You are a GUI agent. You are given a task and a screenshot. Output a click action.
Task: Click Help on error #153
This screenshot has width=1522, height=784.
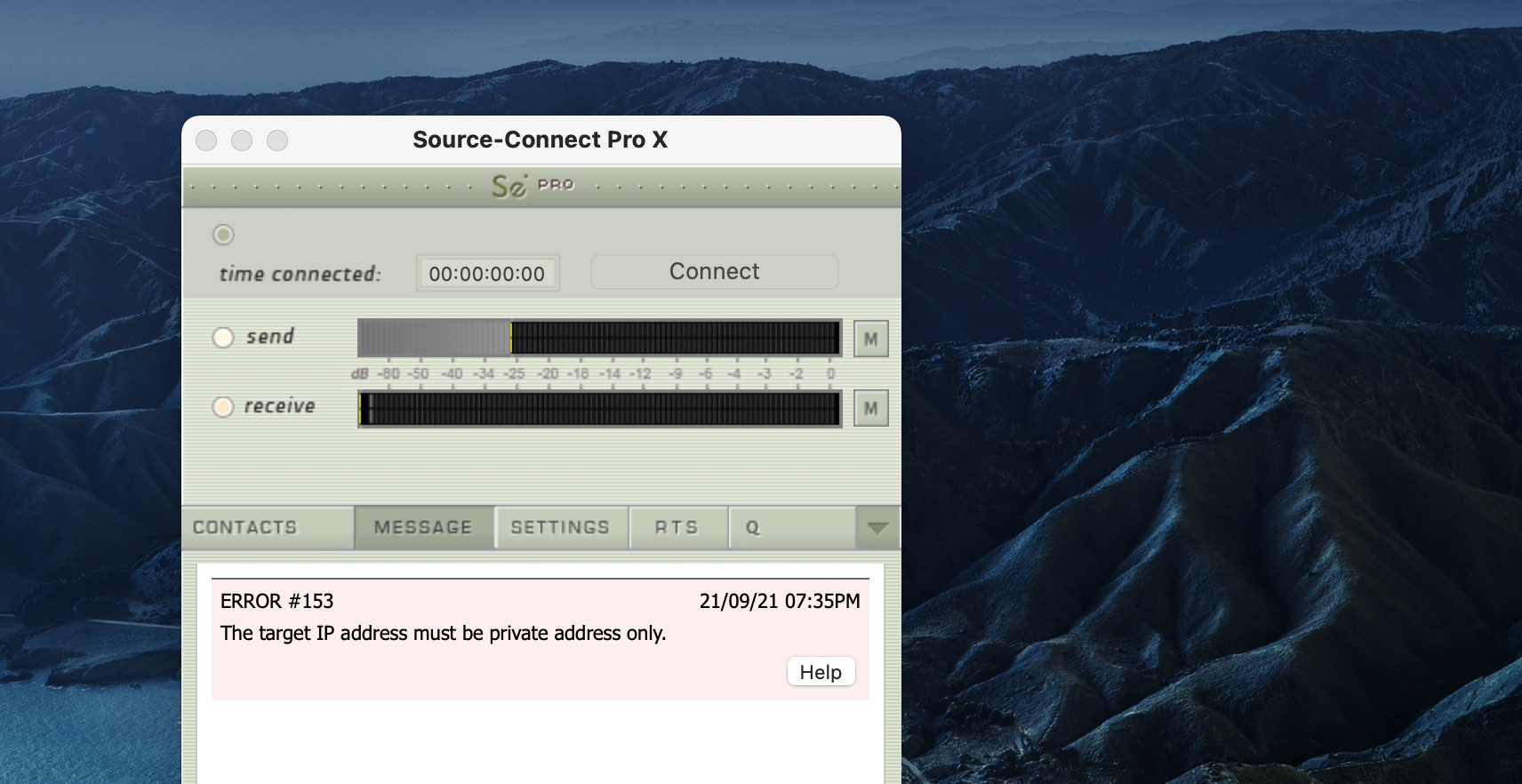point(821,672)
